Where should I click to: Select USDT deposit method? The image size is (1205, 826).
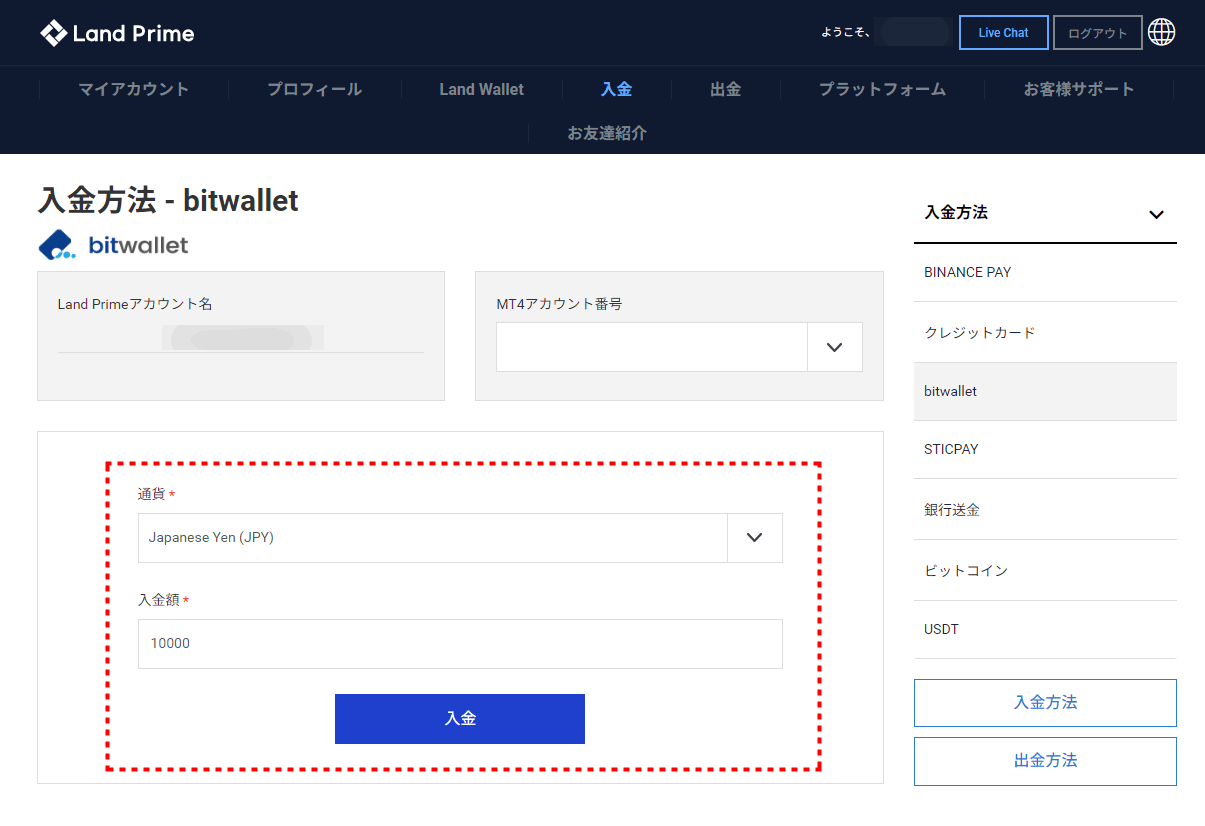(x=1045, y=629)
